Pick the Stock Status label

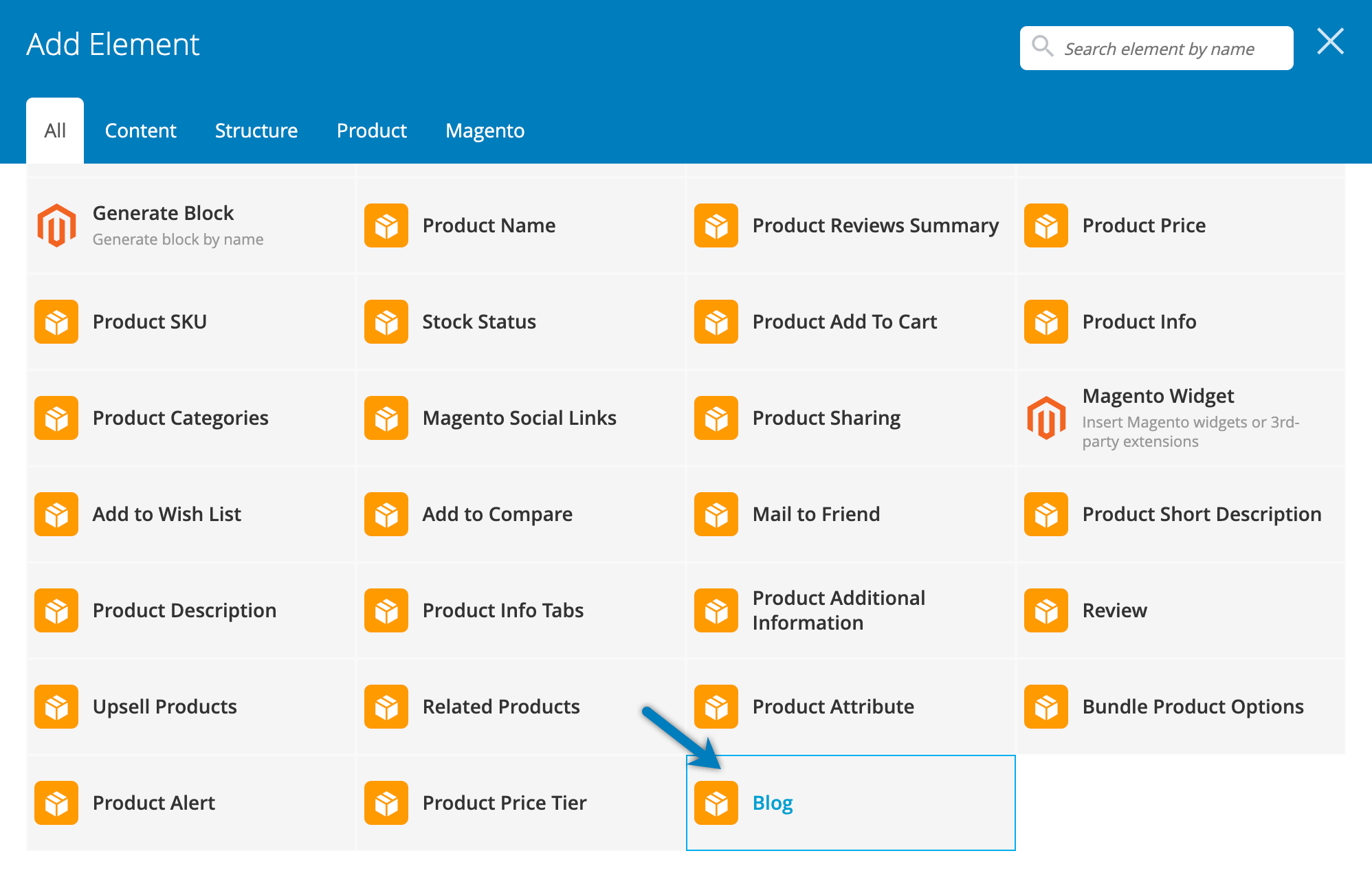479,322
